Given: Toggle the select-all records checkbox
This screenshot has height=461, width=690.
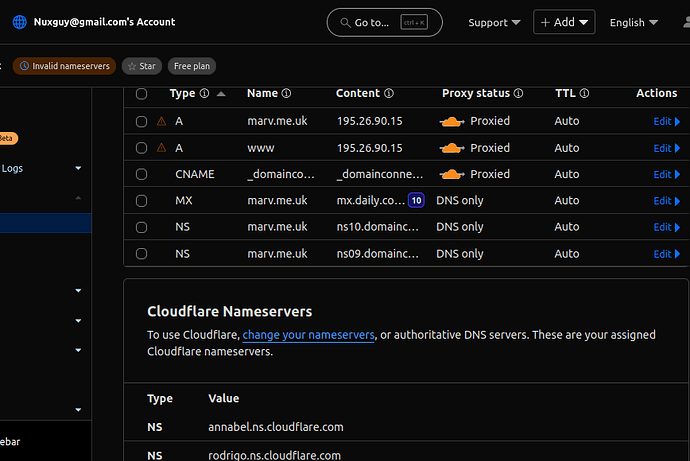Looking at the screenshot, I should 141,94.
